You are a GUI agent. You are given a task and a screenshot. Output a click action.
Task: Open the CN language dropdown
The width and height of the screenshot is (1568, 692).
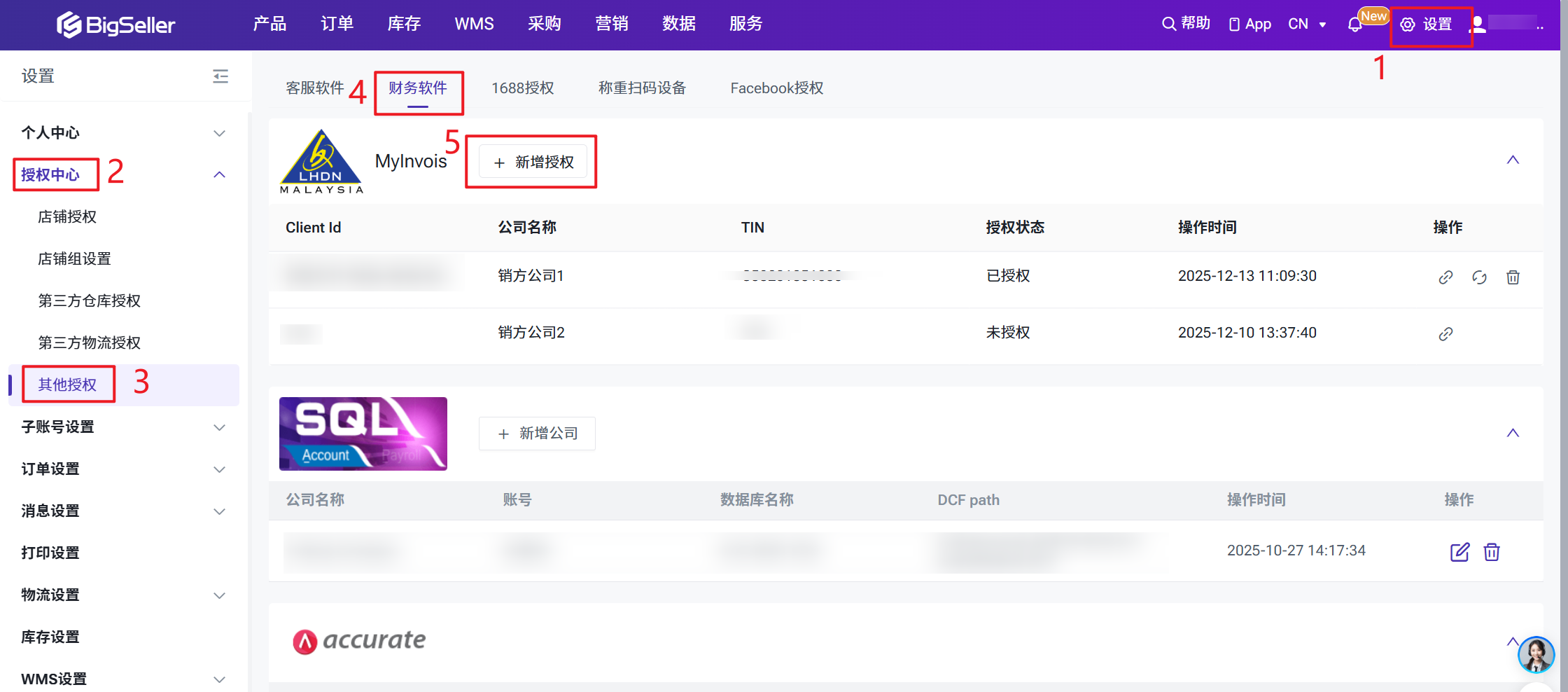tap(1307, 24)
